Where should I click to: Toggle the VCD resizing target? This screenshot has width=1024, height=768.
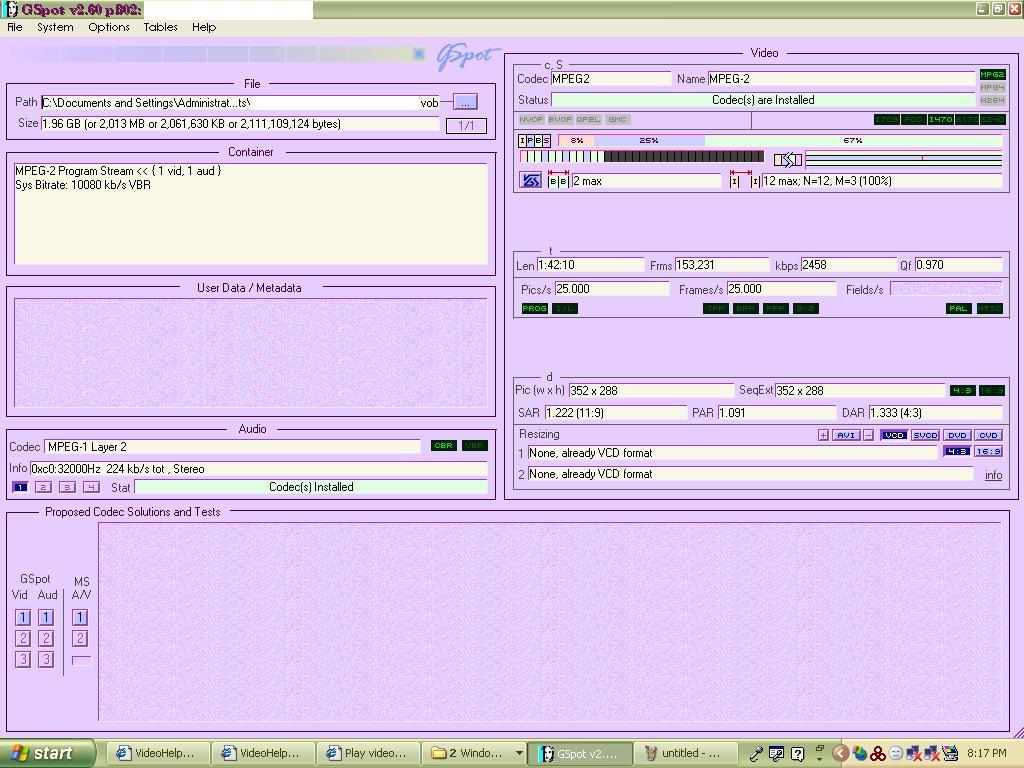click(x=893, y=435)
